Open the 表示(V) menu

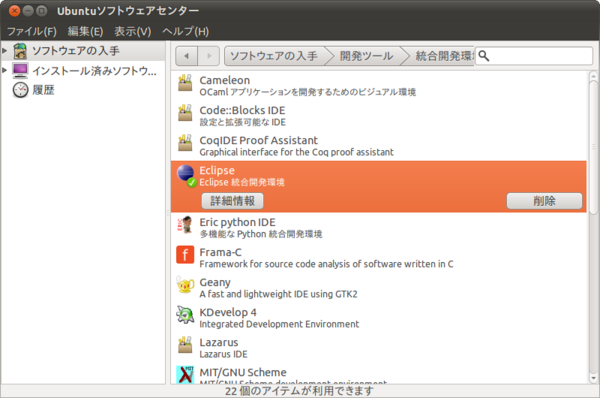[x=132, y=31]
